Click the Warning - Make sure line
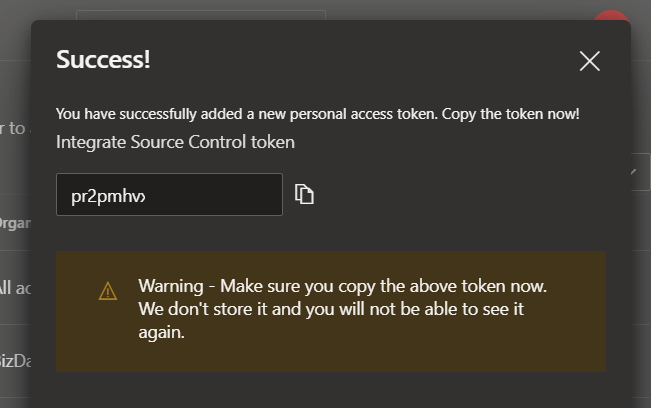 (x=343, y=286)
